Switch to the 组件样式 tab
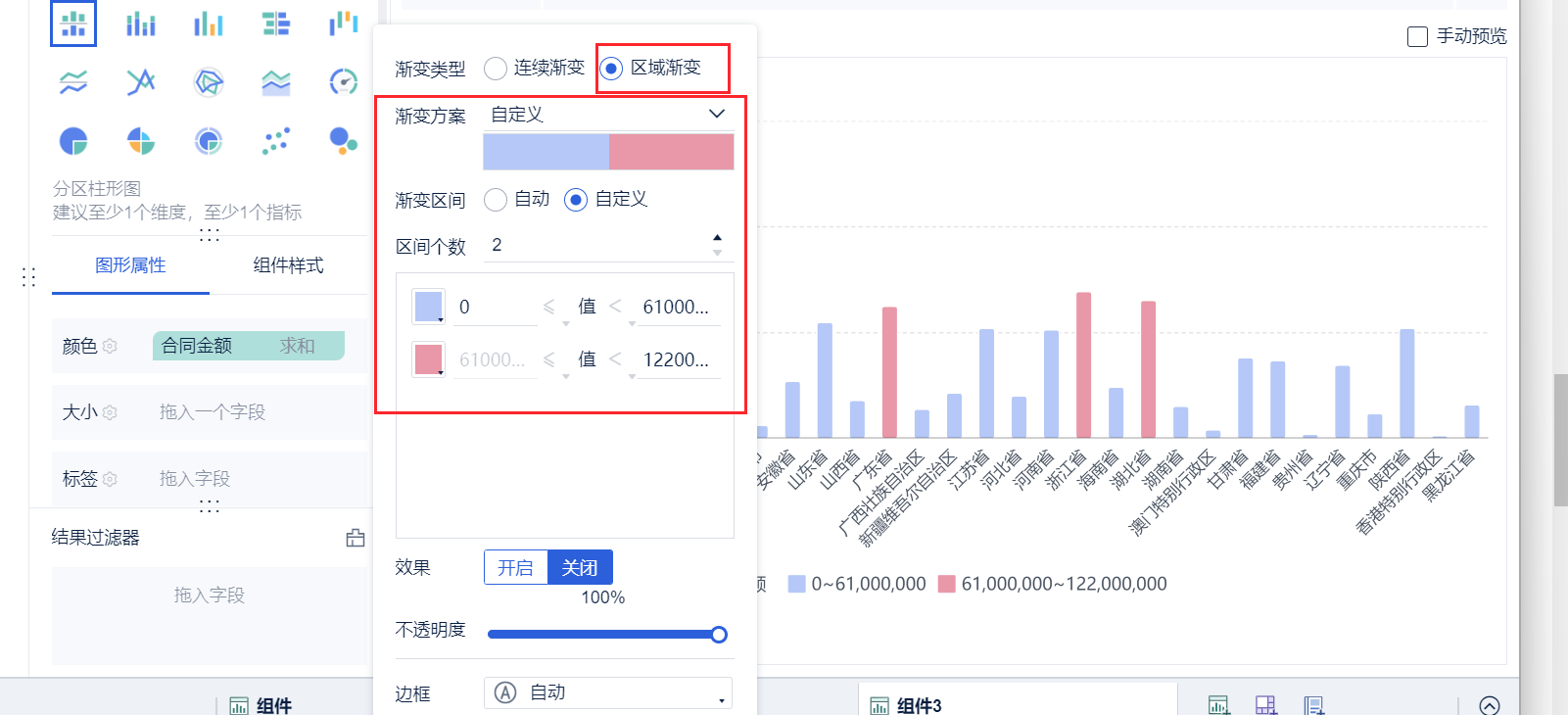The height and width of the screenshot is (715, 1568). pos(288,265)
